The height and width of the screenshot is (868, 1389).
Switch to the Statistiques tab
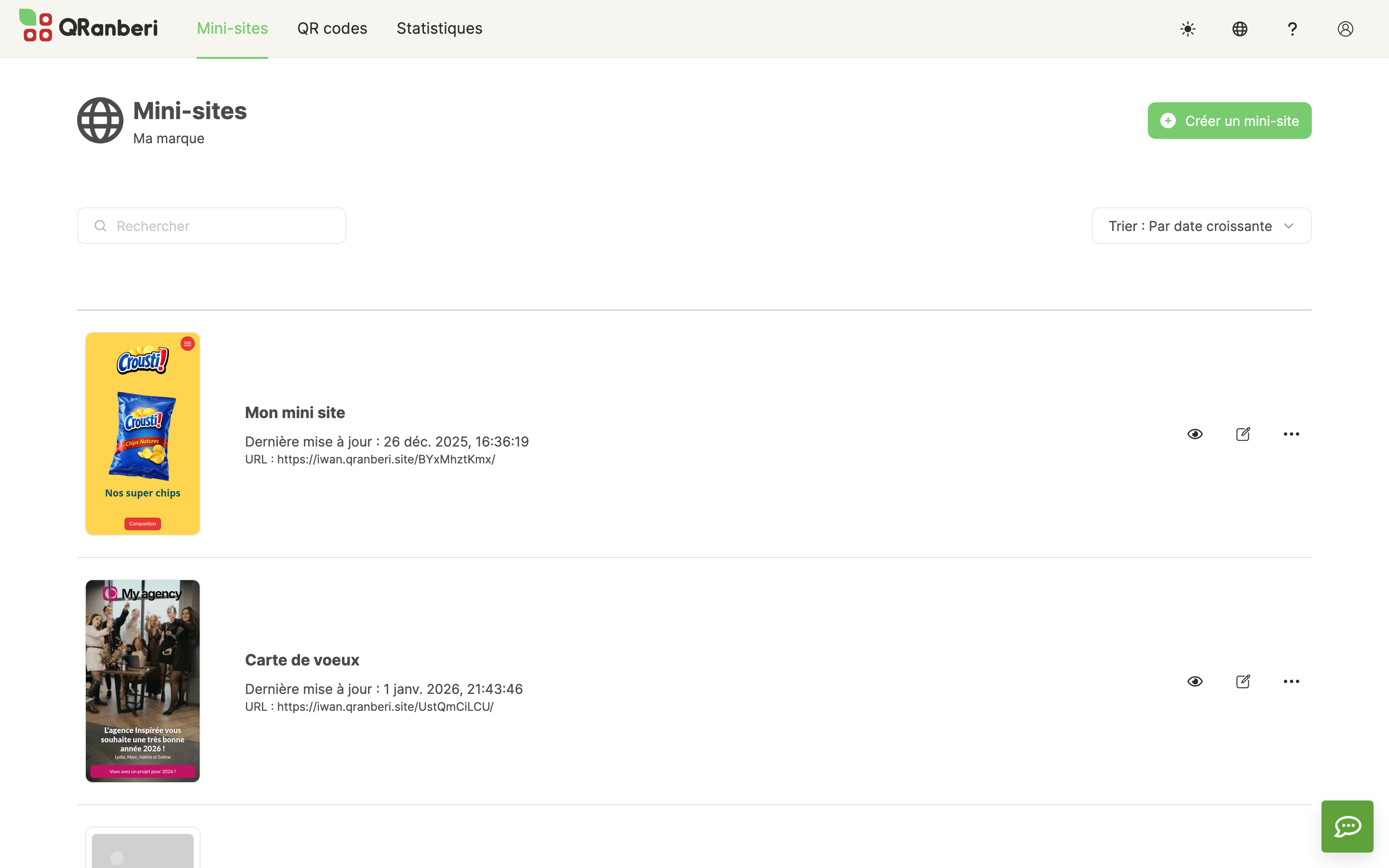(x=439, y=28)
